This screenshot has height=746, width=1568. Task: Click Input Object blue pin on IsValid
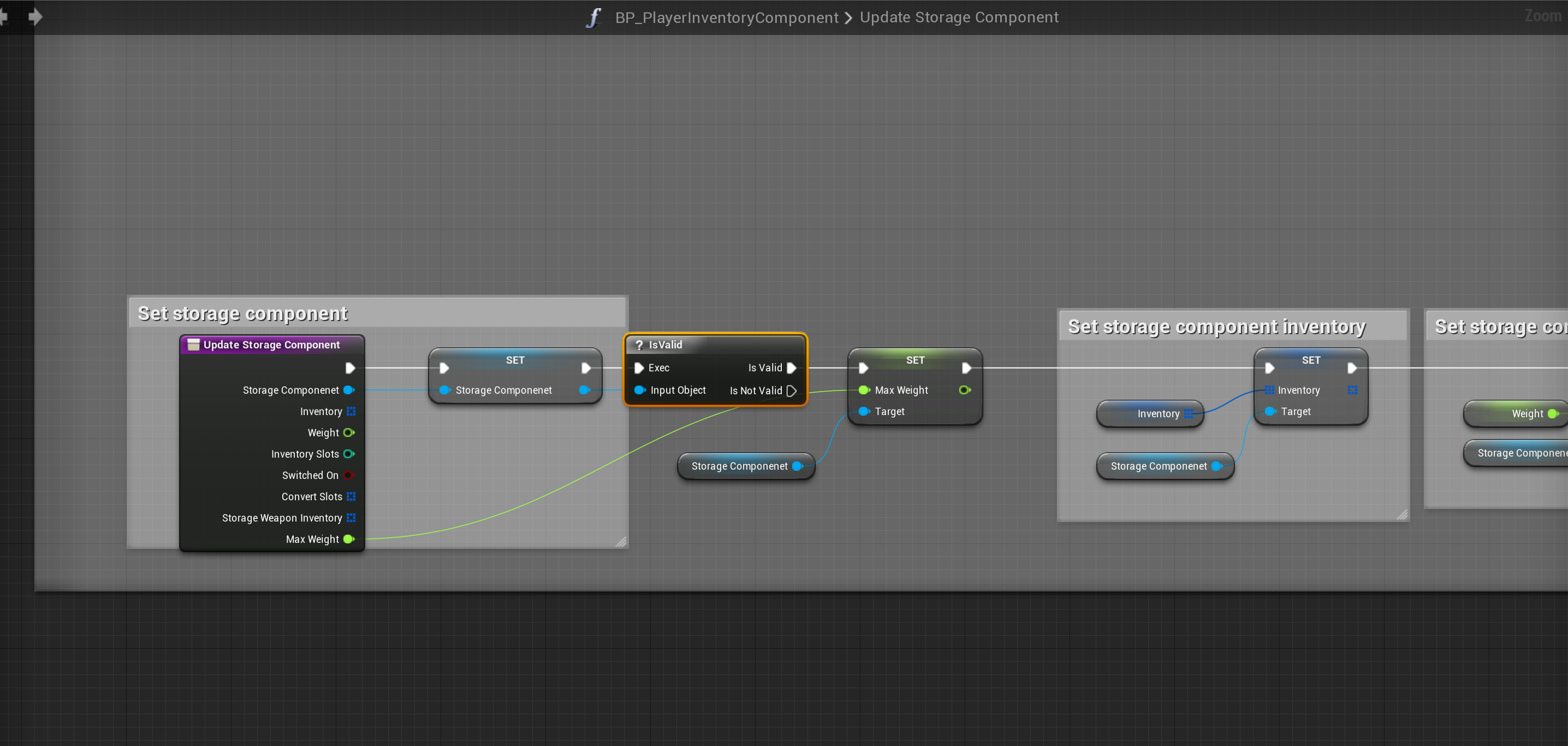639,390
